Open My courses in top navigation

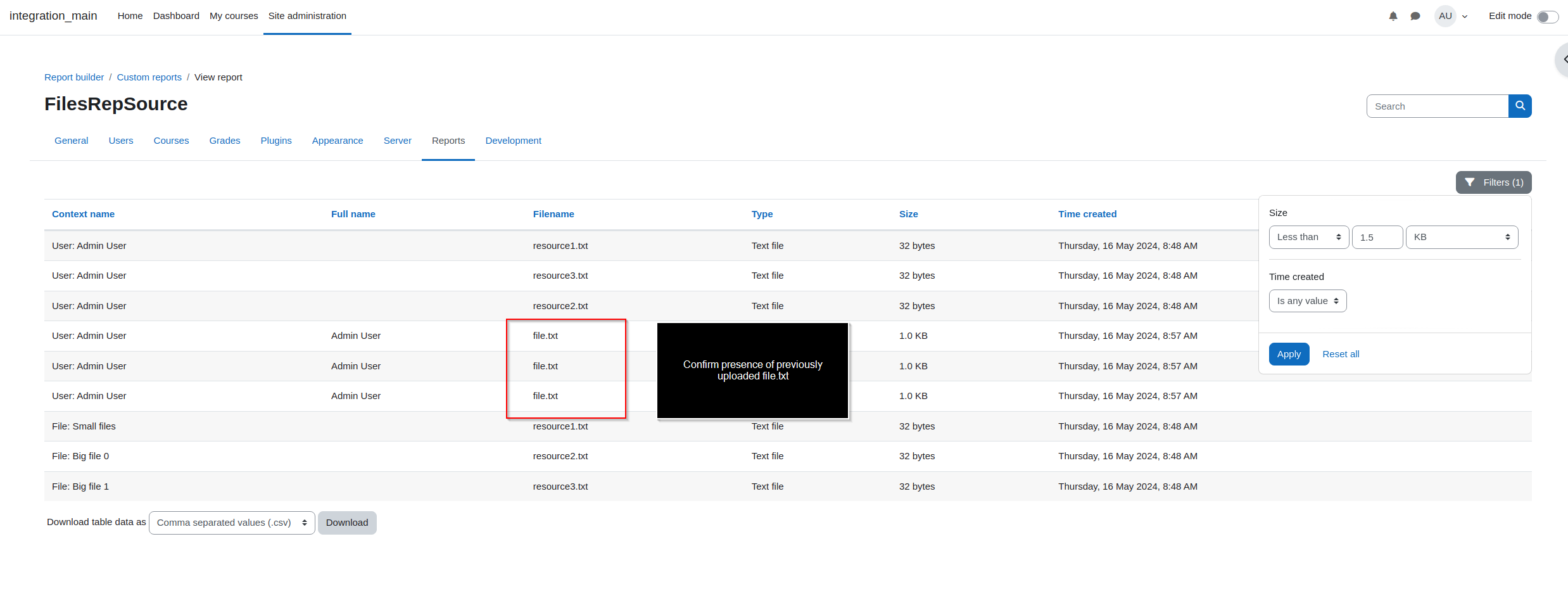234,16
